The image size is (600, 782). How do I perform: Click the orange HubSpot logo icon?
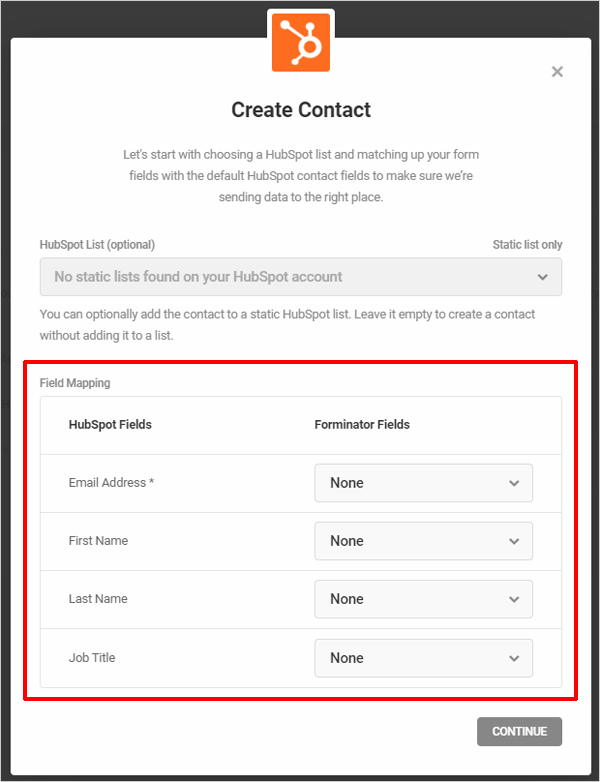coord(301,42)
